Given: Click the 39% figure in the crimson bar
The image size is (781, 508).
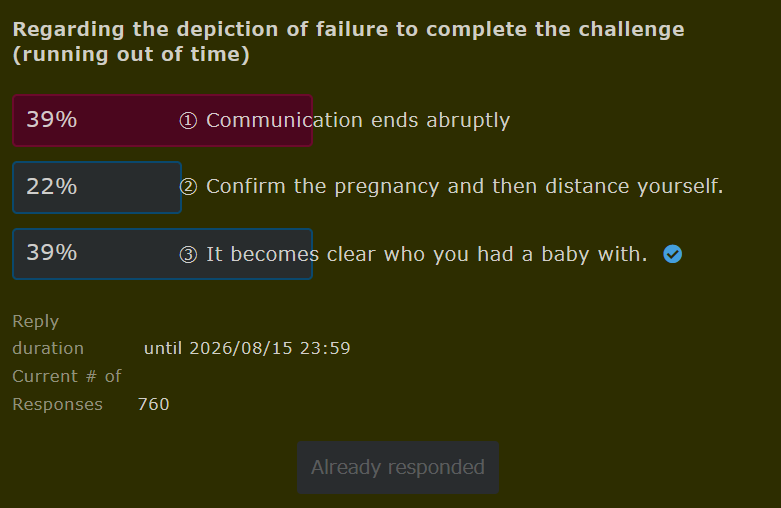Looking at the screenshot, I should coord(52,120).
